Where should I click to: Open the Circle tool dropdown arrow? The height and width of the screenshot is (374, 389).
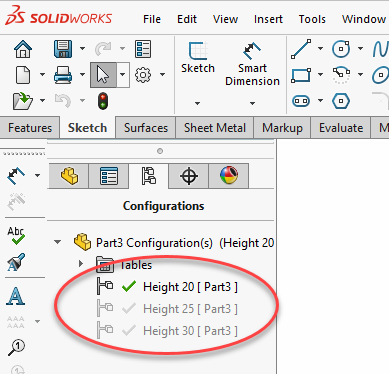click(360, 49)
